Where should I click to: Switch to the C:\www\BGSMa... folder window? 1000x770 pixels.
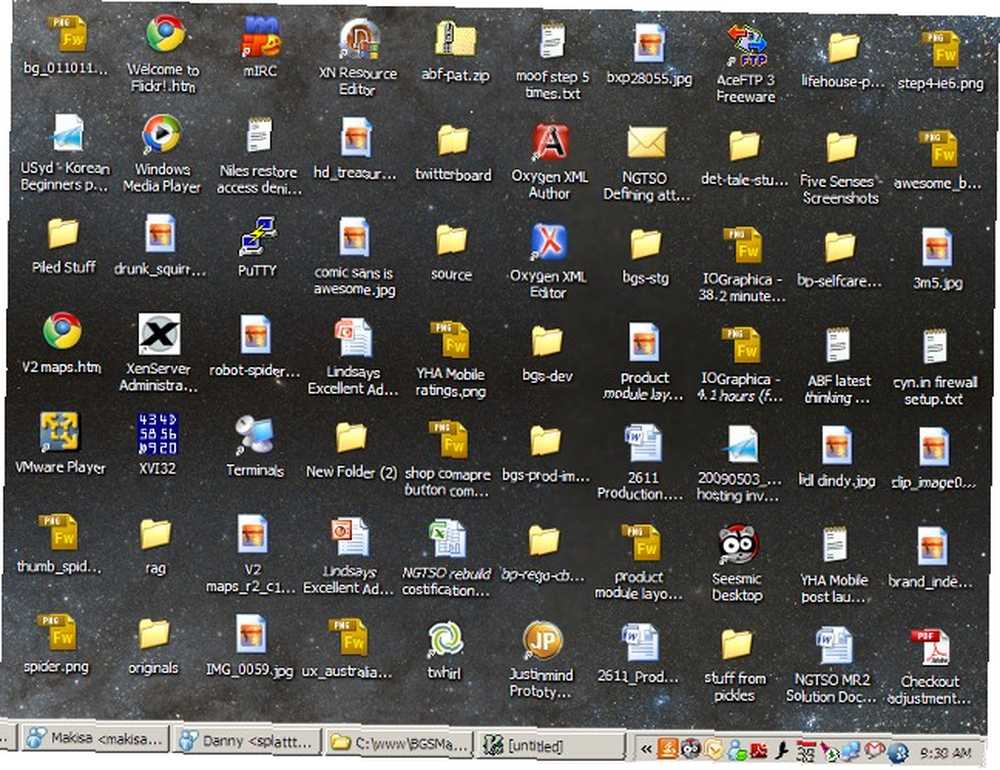pyautogui.click(x=399, y=743)
